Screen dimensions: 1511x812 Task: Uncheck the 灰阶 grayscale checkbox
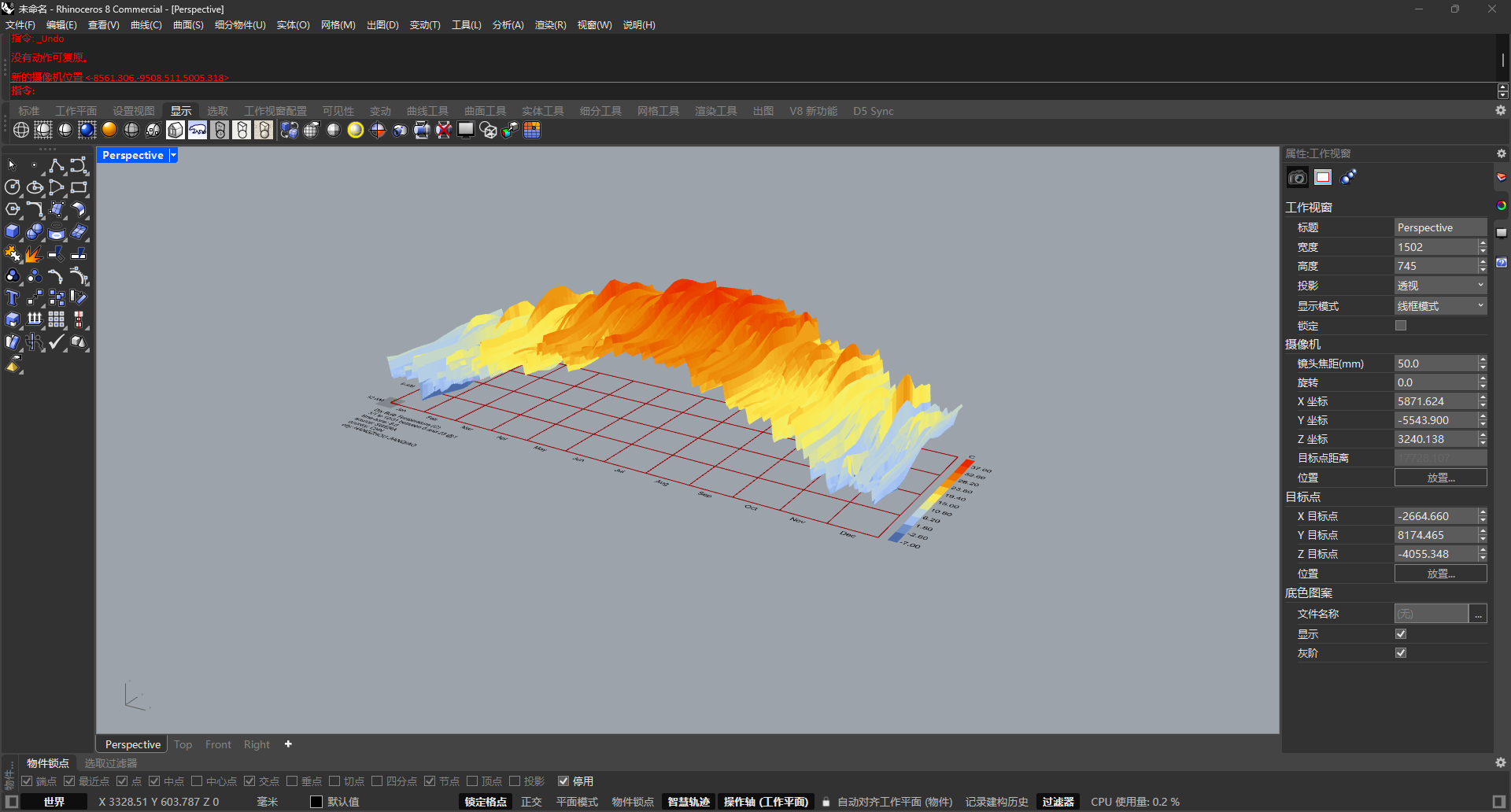coord(1401,652)
